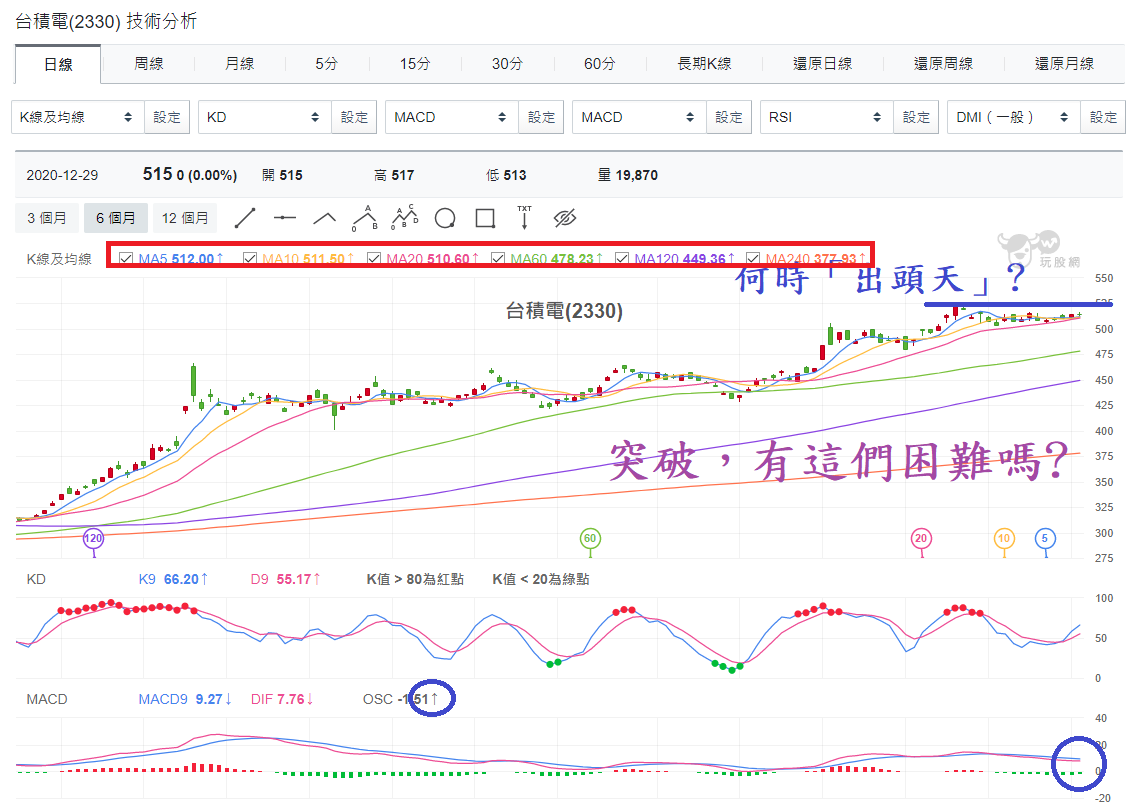The height and width of the screenshot is (802, 1141).
Task: Open the KD indicator dropdown
Action: point(264,117)
